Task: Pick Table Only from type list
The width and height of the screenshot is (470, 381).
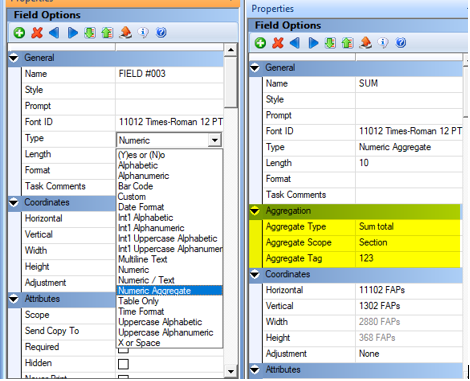Action: tap(169, 301)
